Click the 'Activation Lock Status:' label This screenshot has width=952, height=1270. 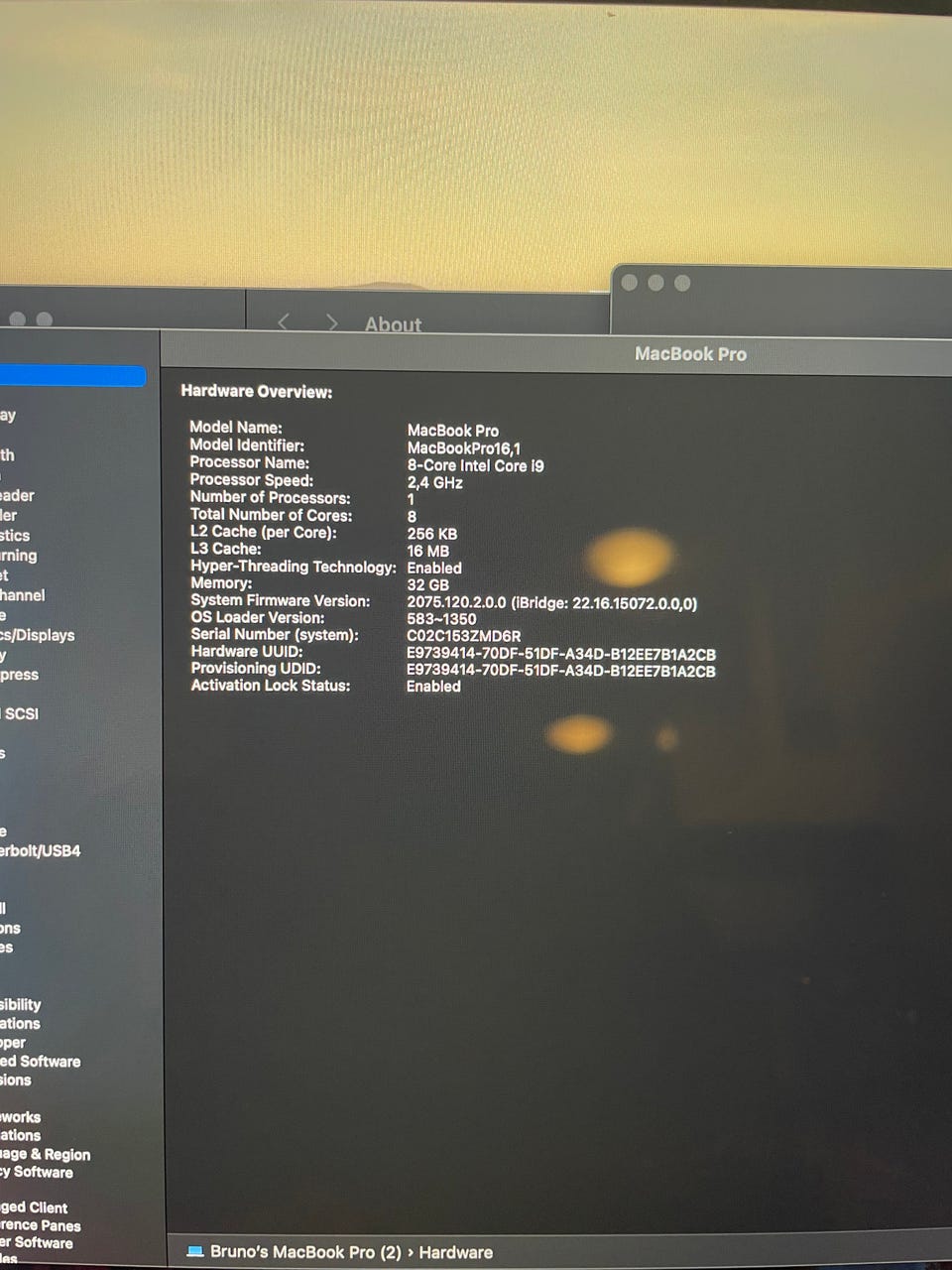271,686
